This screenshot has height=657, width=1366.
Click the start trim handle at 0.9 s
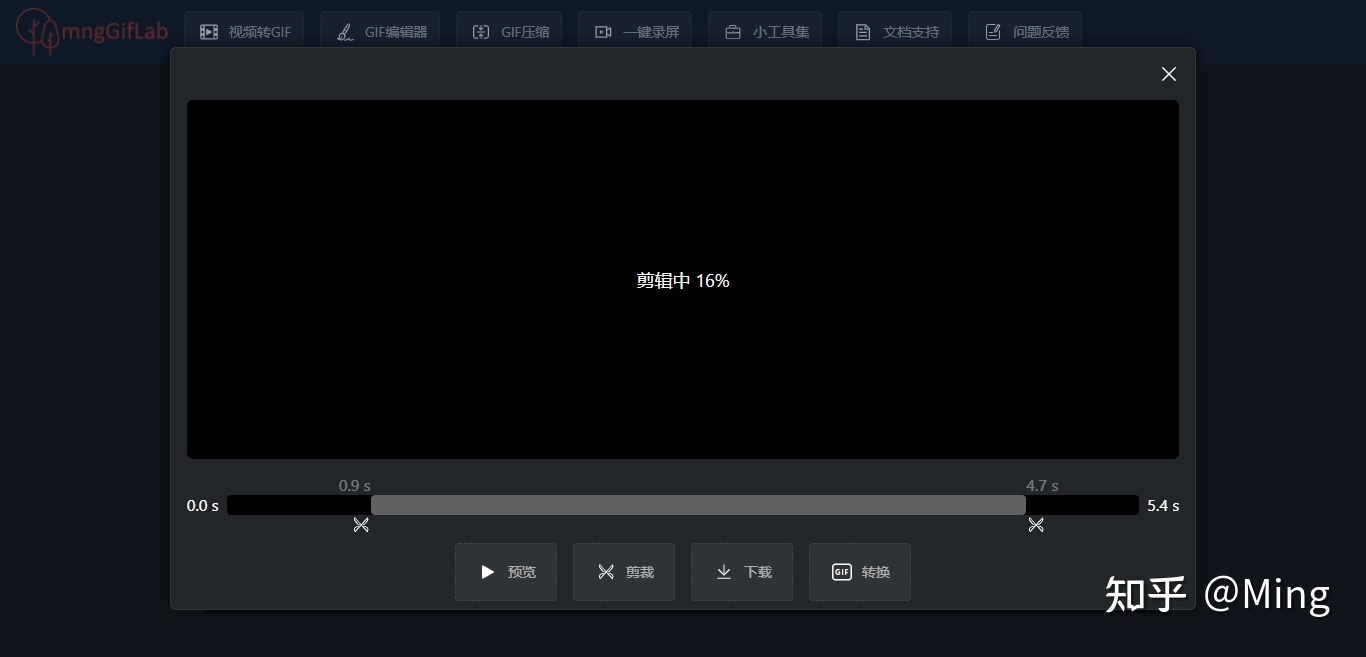(361, 524)
